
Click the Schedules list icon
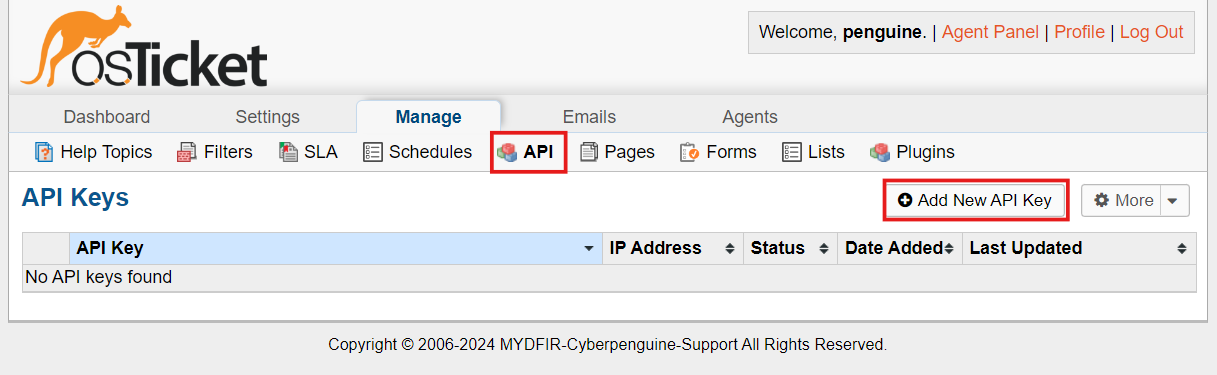(373, 152)
